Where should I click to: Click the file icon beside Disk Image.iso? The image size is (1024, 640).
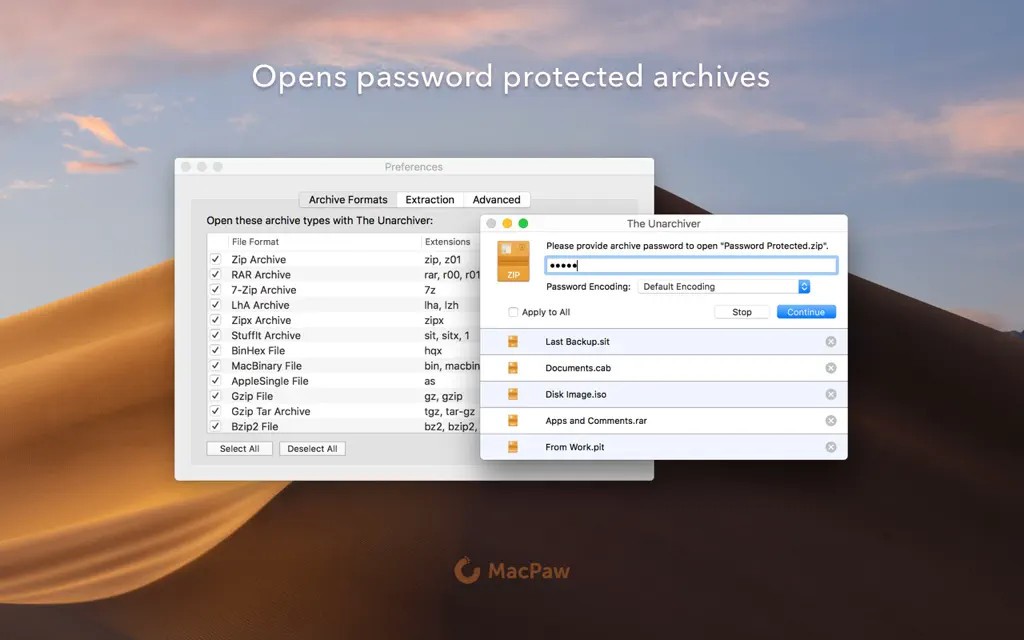click(513, 394)
